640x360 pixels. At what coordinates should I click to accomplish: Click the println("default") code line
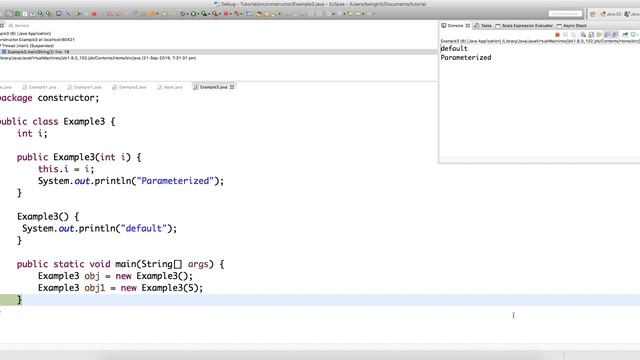100,229
